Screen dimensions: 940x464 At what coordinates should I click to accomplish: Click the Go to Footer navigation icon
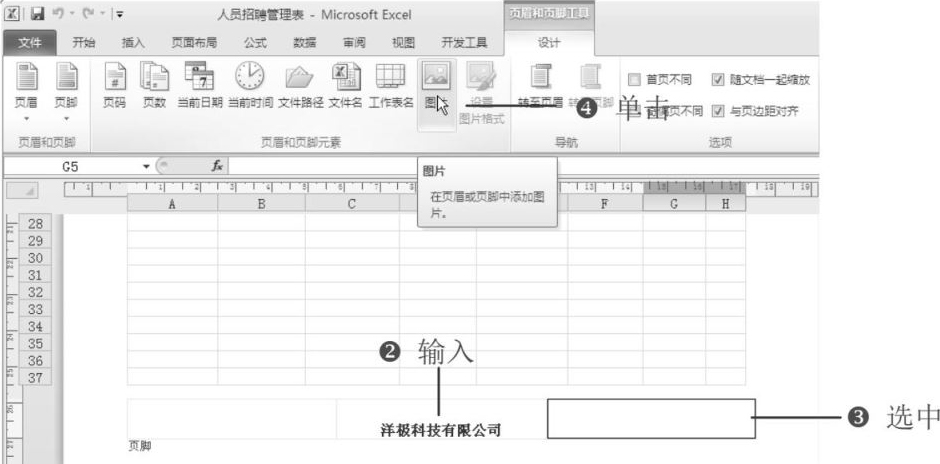tap(590, 76)
